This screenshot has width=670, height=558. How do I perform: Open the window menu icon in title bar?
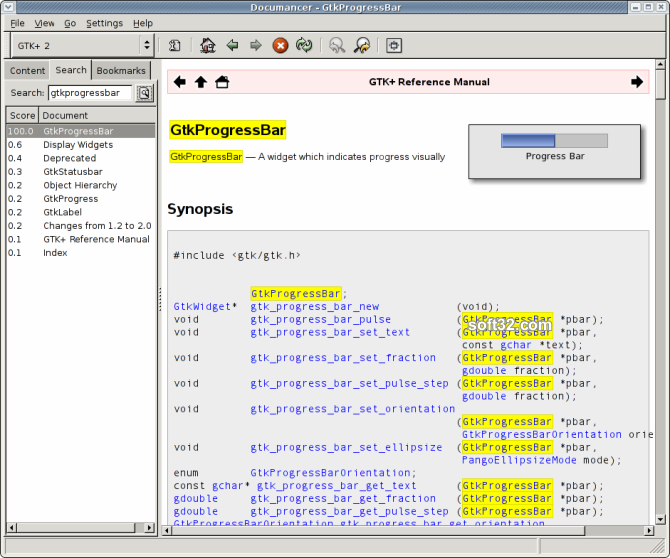8,7
